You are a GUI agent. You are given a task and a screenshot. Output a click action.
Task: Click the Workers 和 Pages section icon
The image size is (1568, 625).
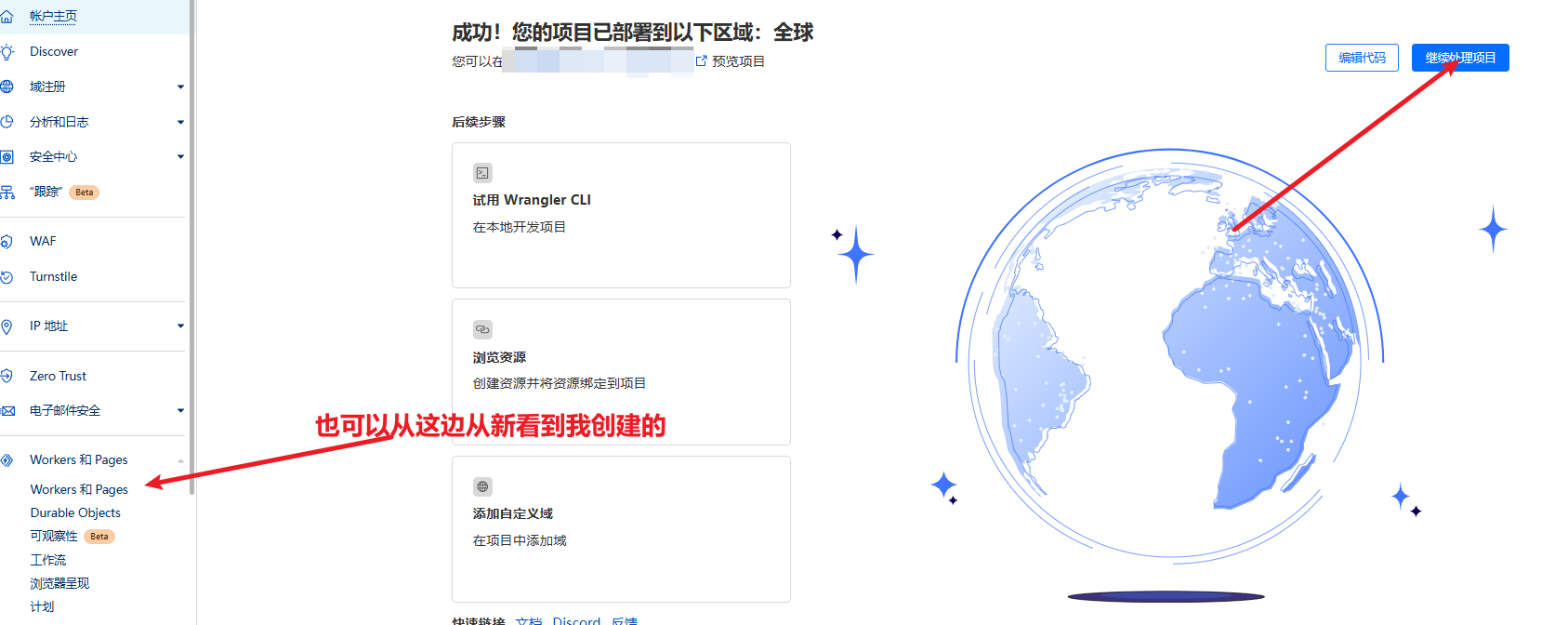coord(7,460)
